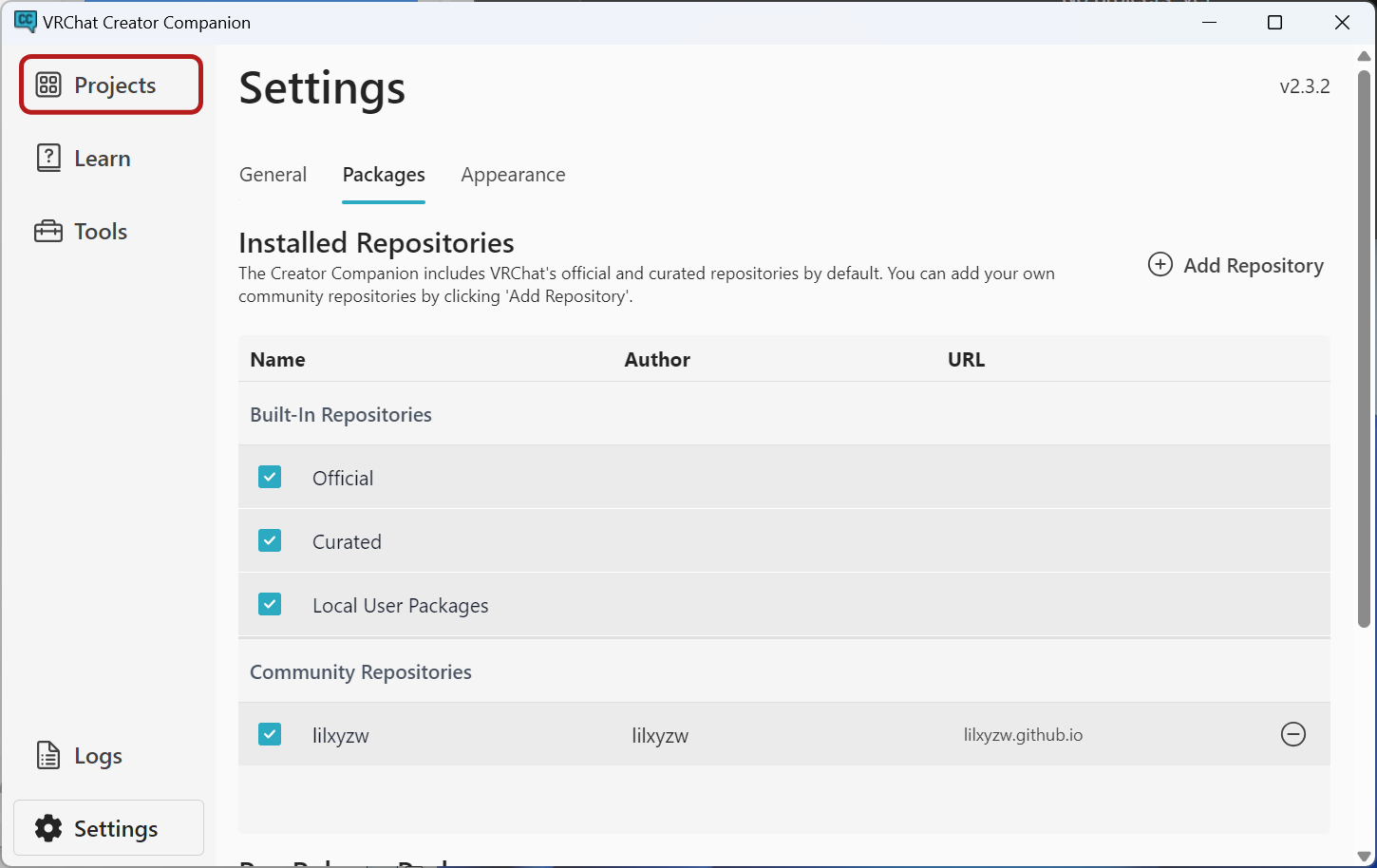Remove the lilxyzw repository with minus icon
Image resolution: width=1377 pixels, height=868 pixels.
pyautogui.click(x=1293, y=734)
